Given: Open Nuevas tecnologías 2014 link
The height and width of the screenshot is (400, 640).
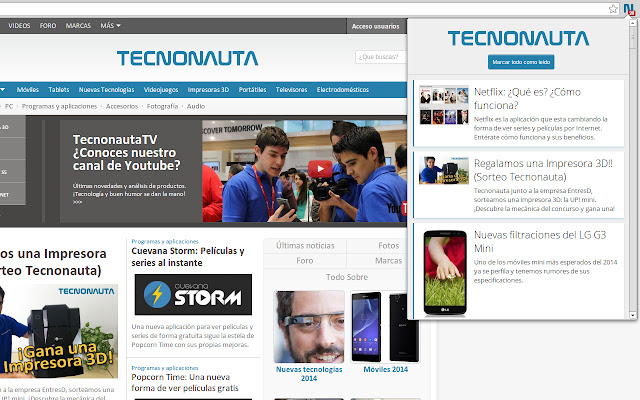Looking at the screenshot, I should 309,373.
